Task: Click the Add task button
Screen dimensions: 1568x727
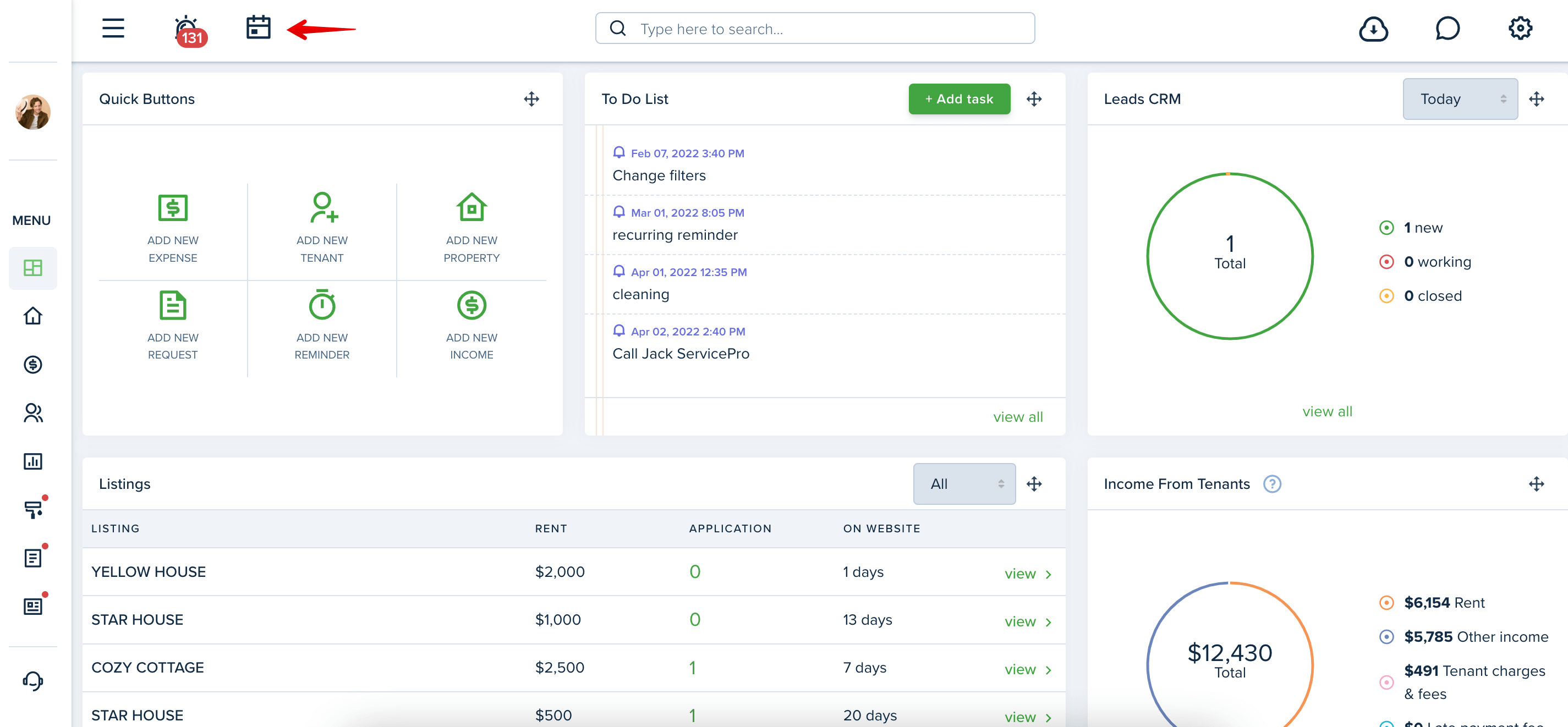Action: 960,99
